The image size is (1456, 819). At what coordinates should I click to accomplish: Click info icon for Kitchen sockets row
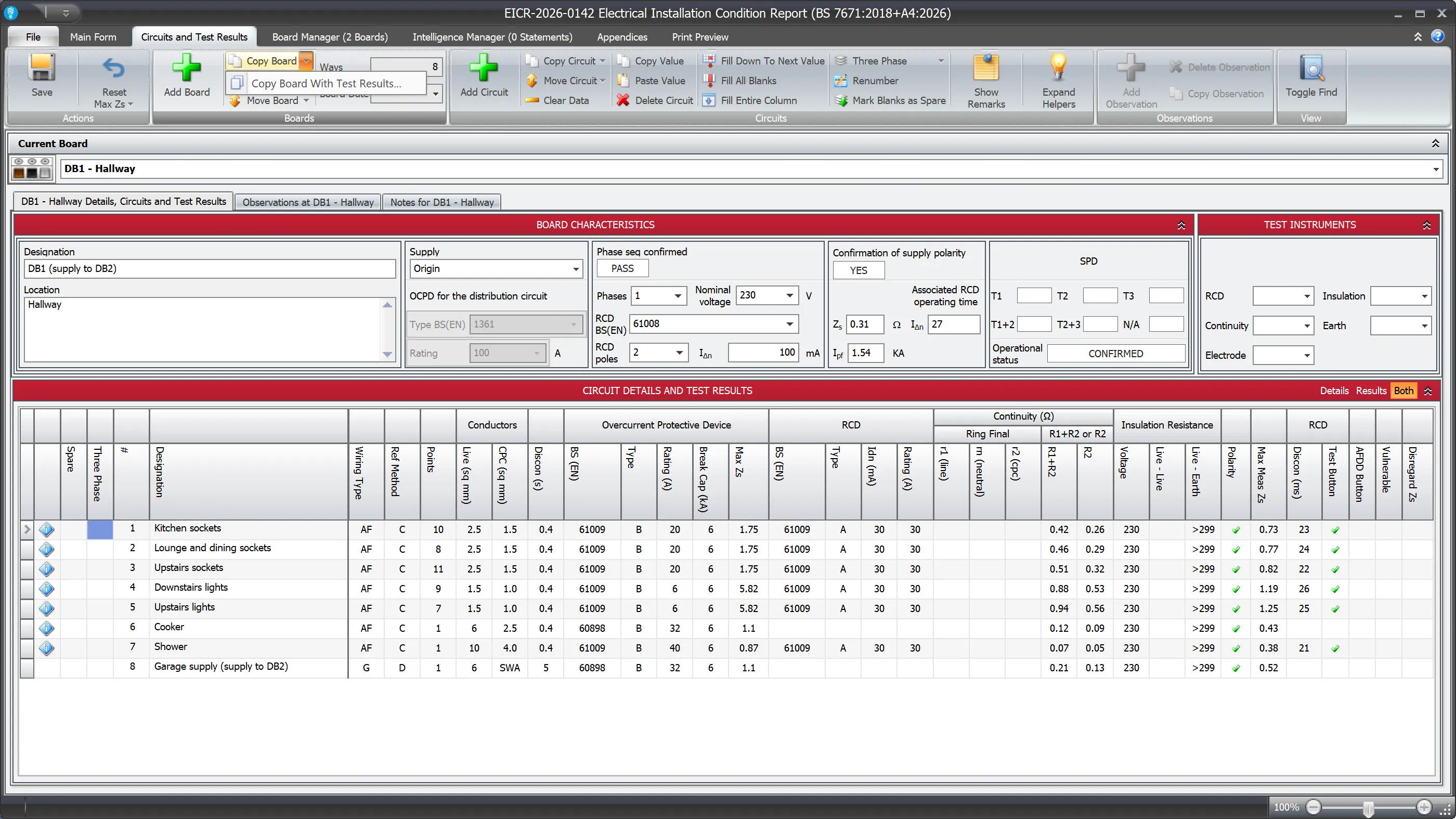coord(46,529)
